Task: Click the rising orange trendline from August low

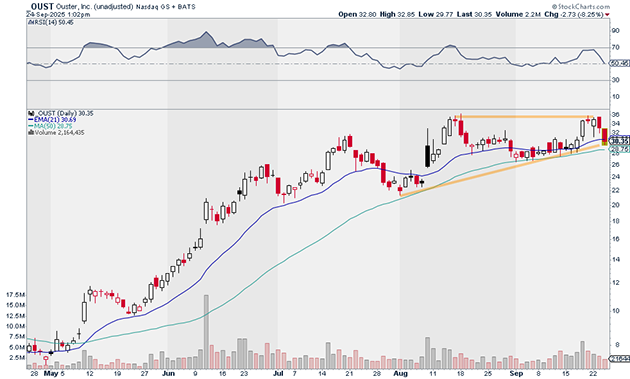Action: point(500,170)
